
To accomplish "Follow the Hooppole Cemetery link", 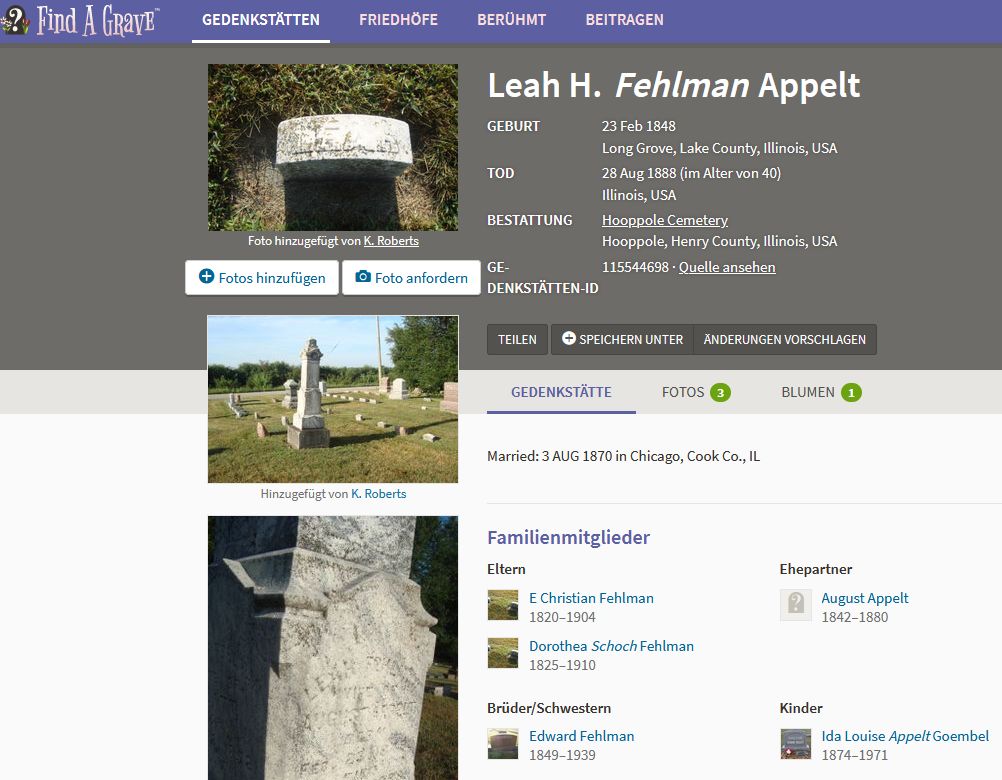I will [x=665, y=220].
